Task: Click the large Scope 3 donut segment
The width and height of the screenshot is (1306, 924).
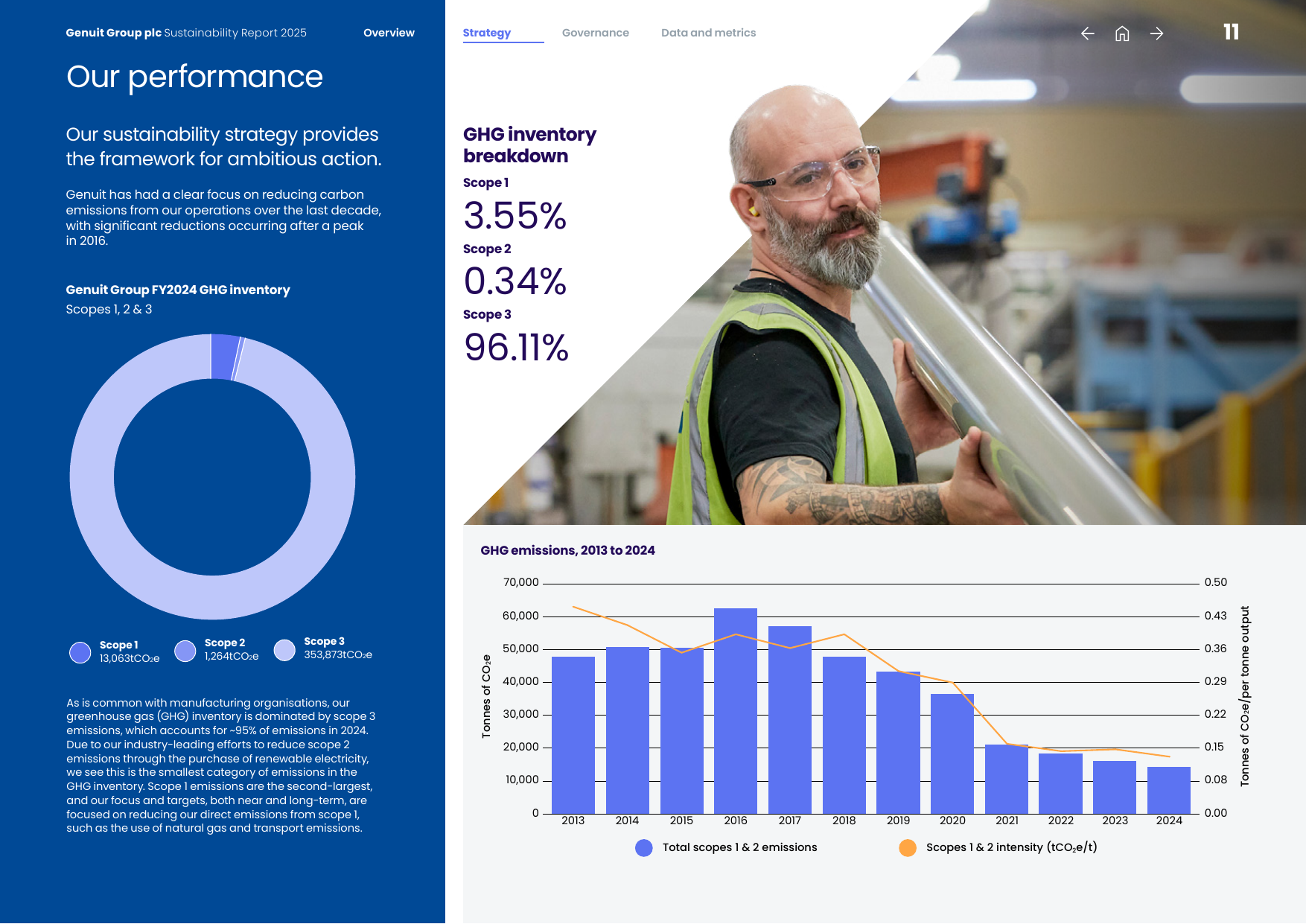Action: [x=212, y=597]
